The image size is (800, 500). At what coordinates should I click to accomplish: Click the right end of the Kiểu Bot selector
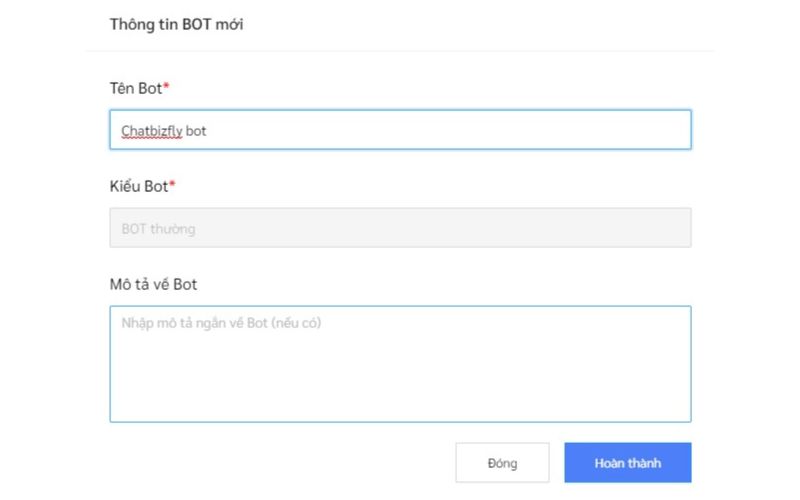672,228
